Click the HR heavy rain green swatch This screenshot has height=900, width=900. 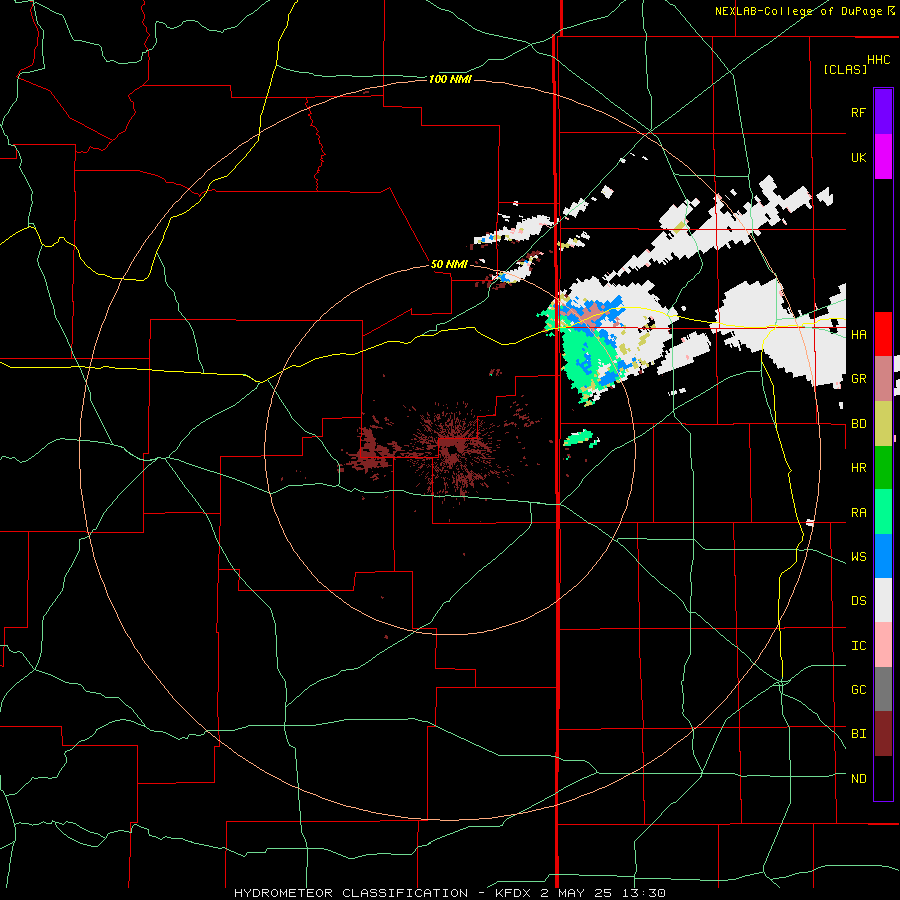(x=883, y=467)
